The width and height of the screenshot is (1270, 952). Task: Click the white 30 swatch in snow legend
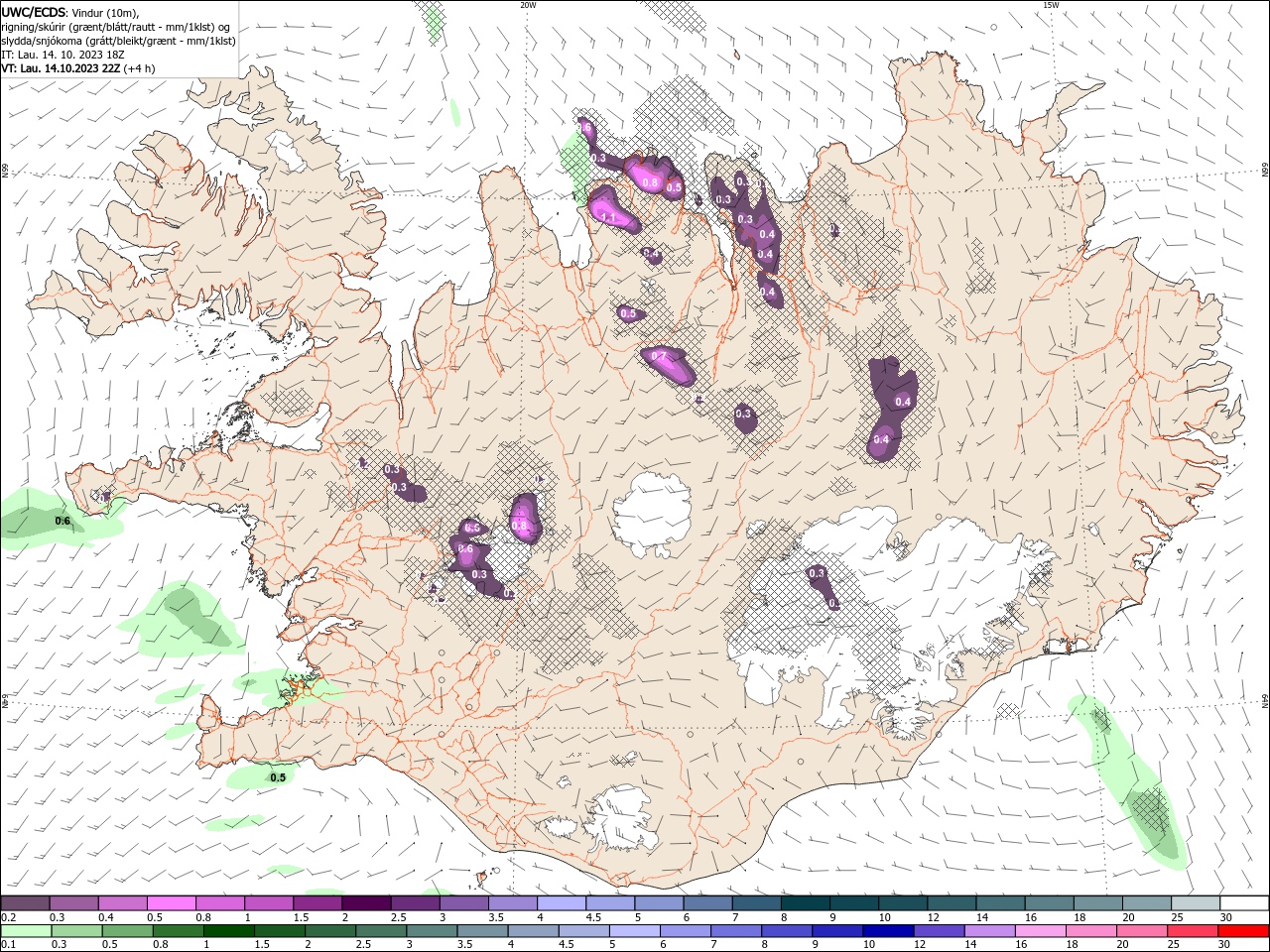(1244, 903)
